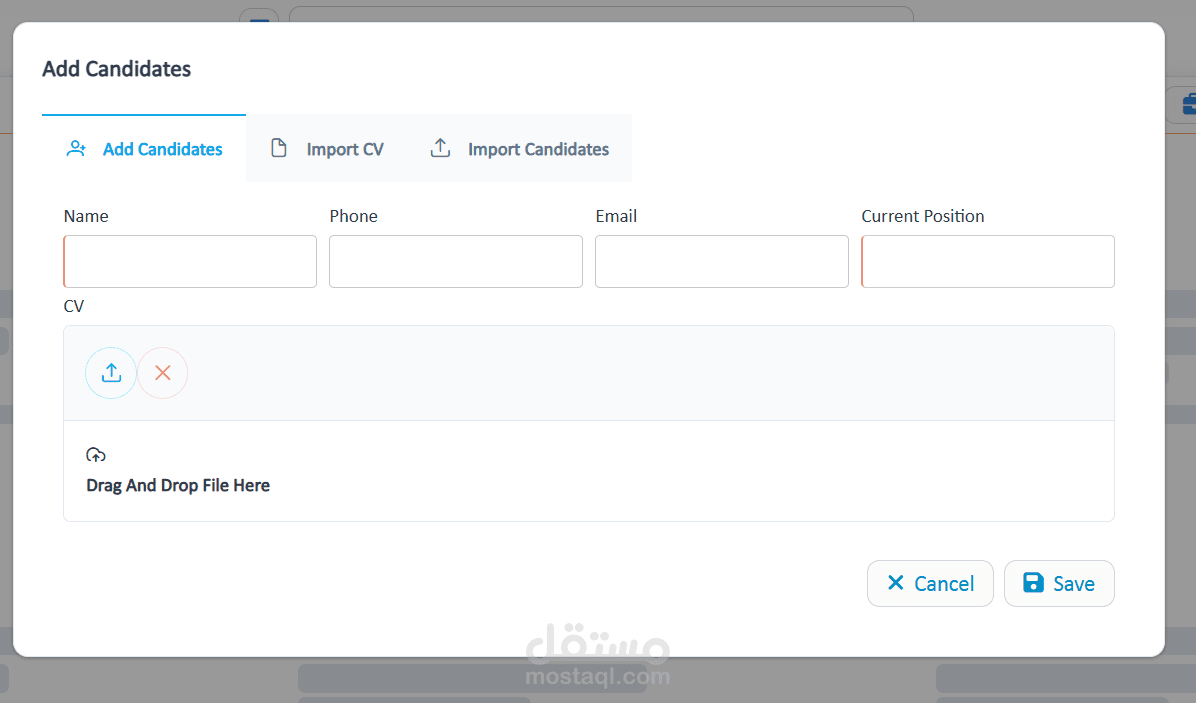
Task: Click the Name input field
Action: [189, 261]
